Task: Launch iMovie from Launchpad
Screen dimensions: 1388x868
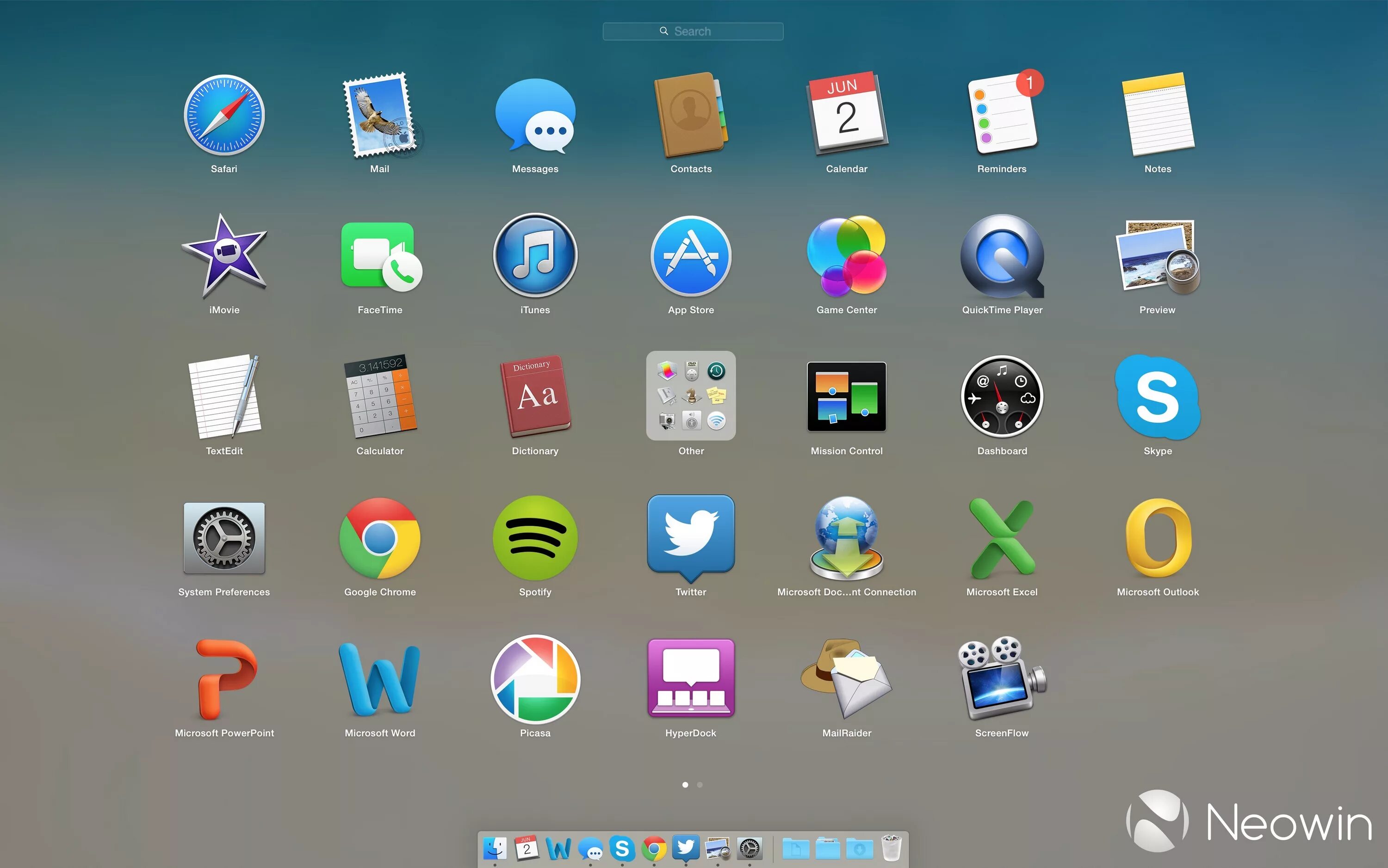Action: click(x=224, y=256)
